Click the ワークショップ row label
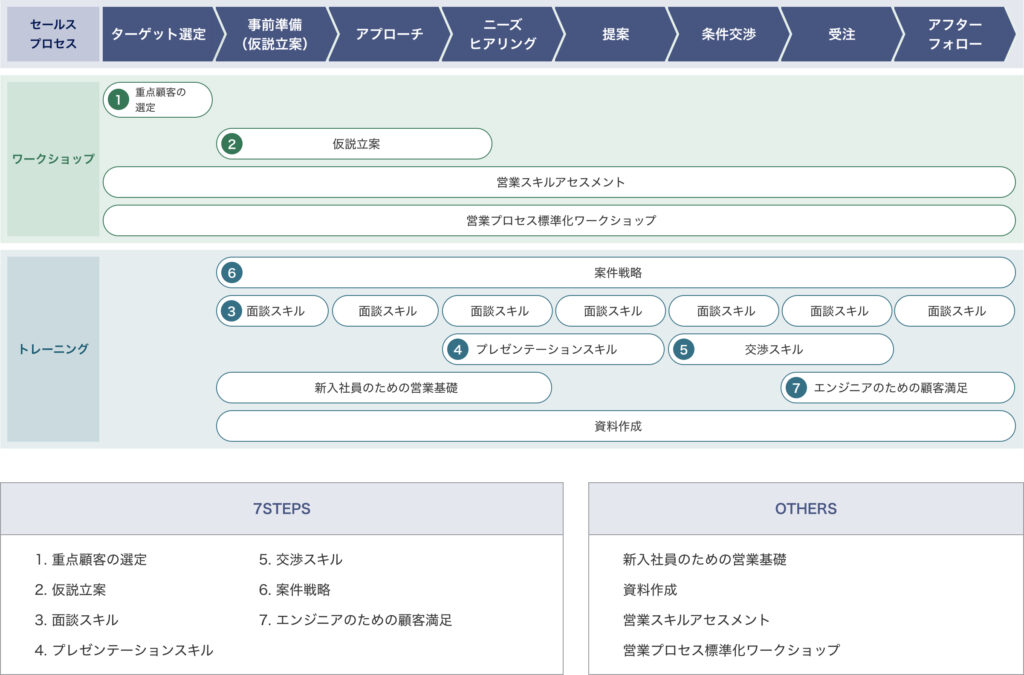 point(53,159)
